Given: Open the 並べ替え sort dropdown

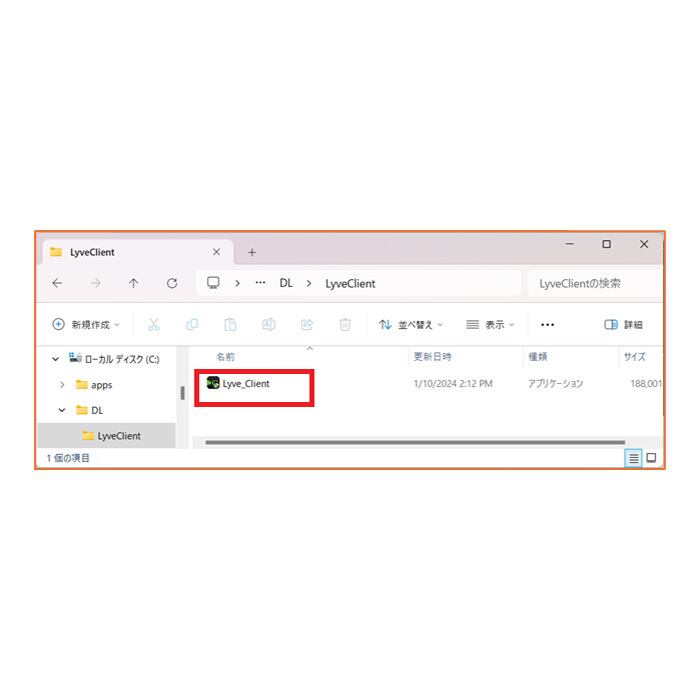Looking at the screenshot, I should (x=411, y=325).
